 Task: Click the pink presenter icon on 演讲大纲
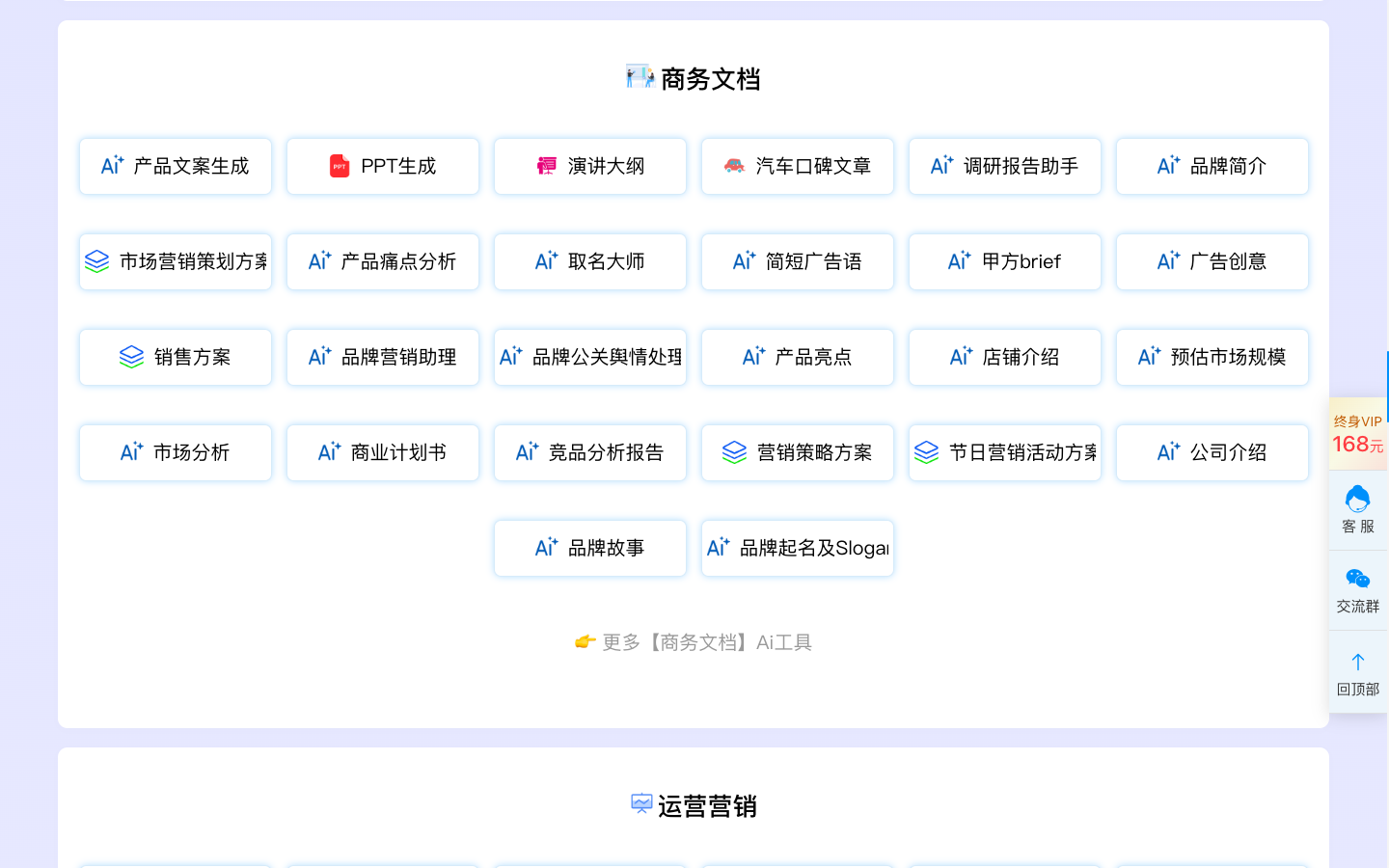coord(547,166)
